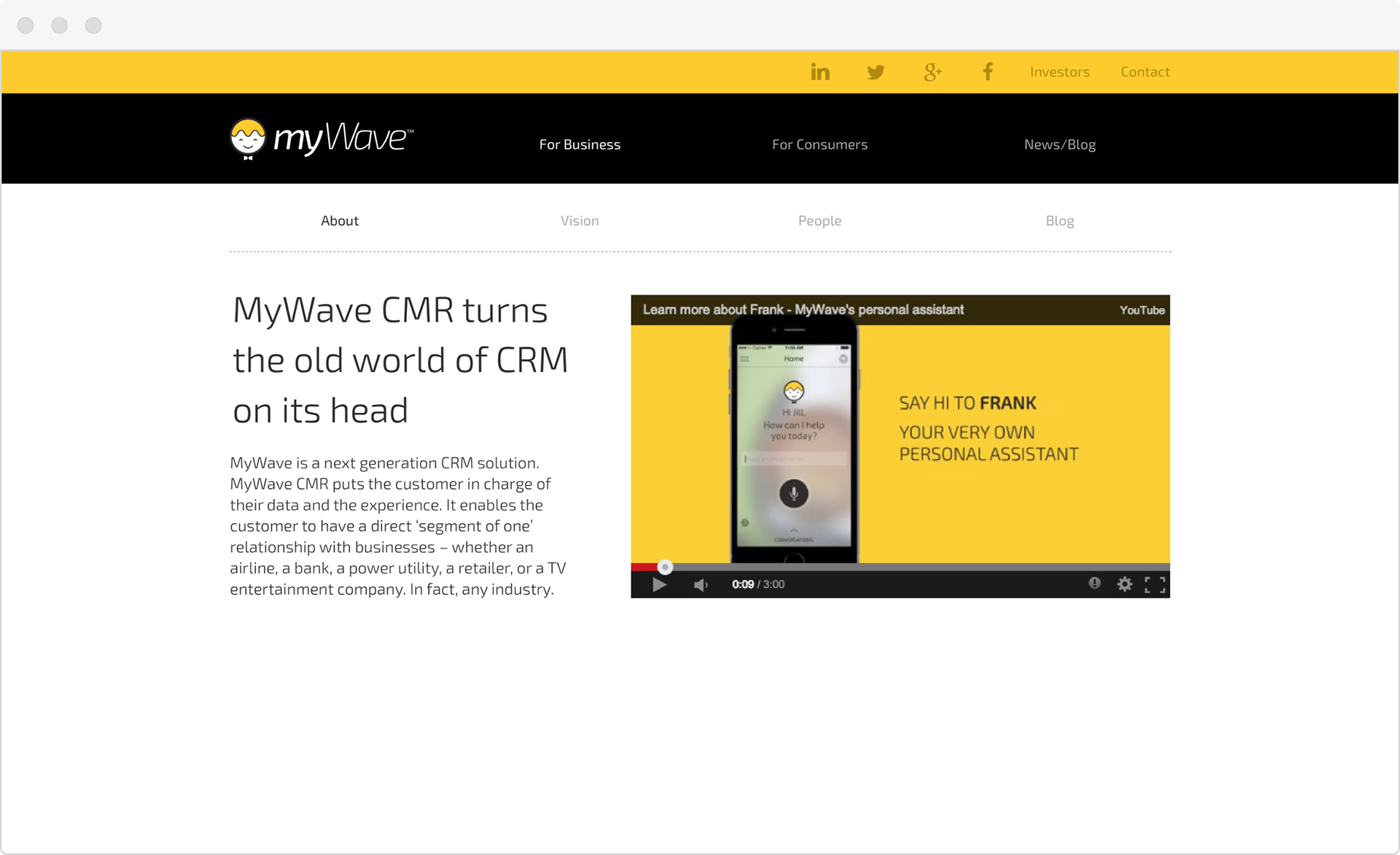Open the Investors link

[x=1059, y=71]
